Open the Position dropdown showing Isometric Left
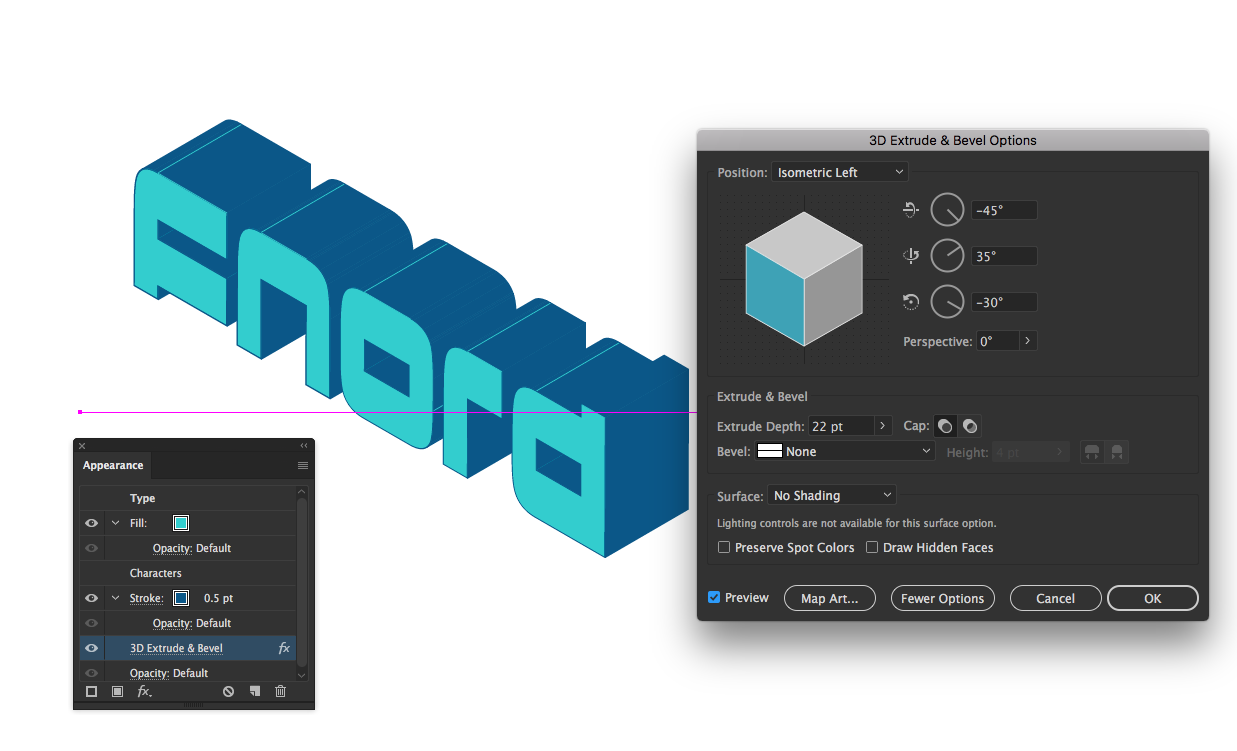The width and height of the screenshot is (1237, 751). pos(840,172)
